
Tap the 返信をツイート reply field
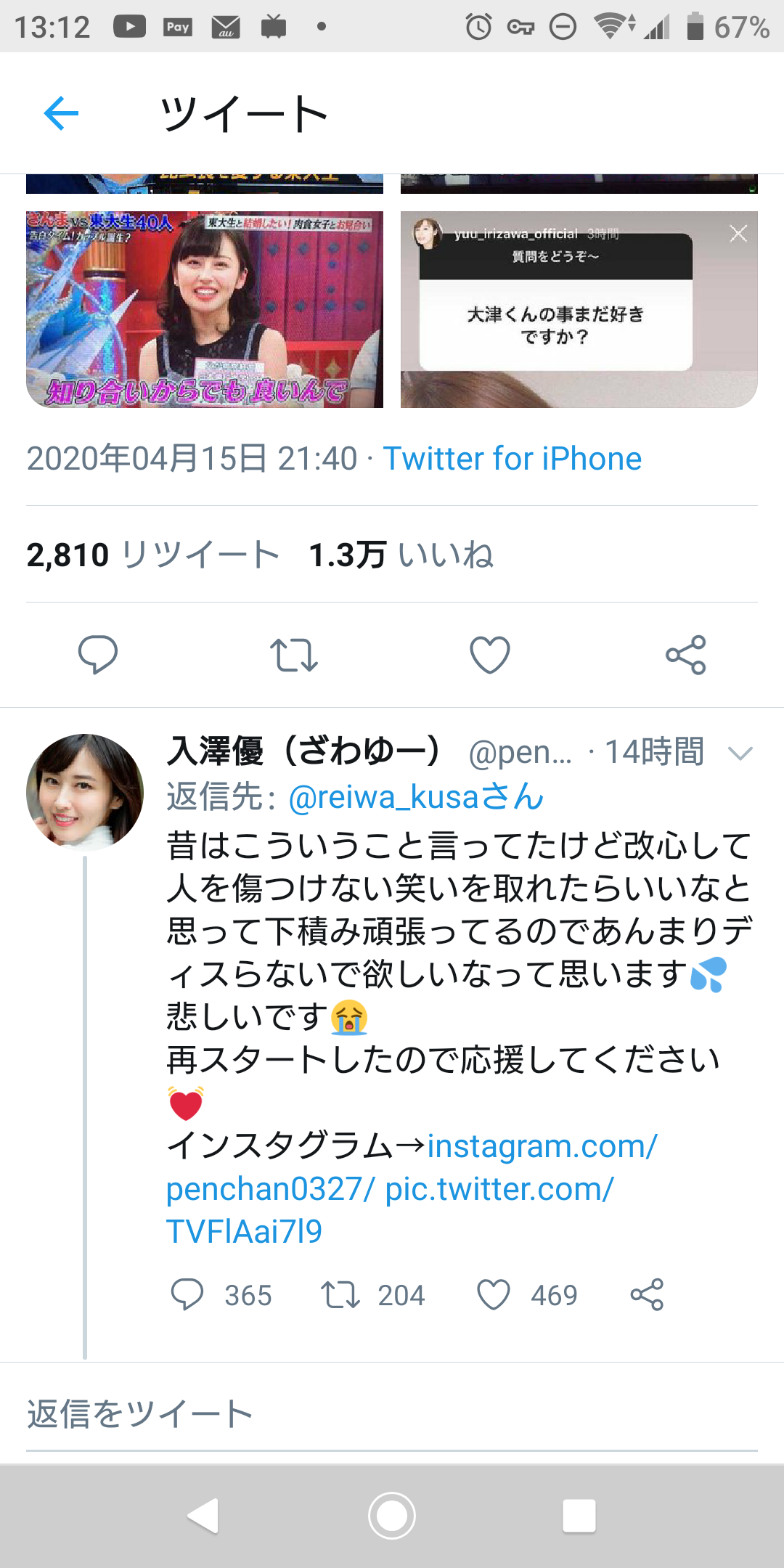click(x=392, y=1414)
